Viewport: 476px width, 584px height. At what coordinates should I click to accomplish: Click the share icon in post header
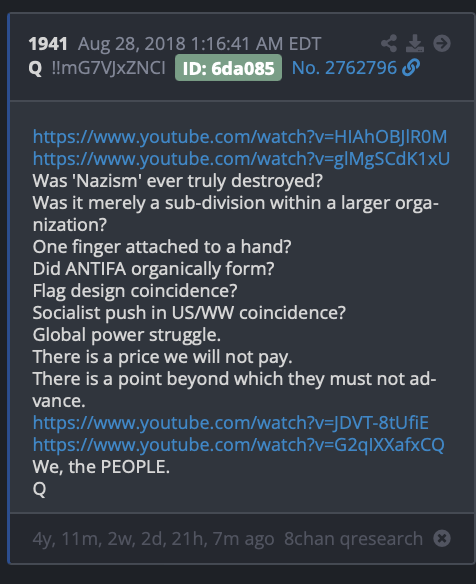point(389,44)
